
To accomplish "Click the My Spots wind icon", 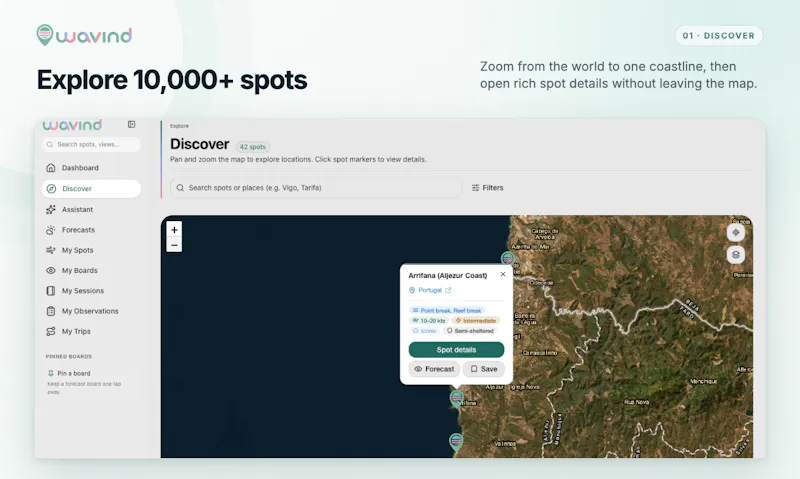I will coord(51,250).
